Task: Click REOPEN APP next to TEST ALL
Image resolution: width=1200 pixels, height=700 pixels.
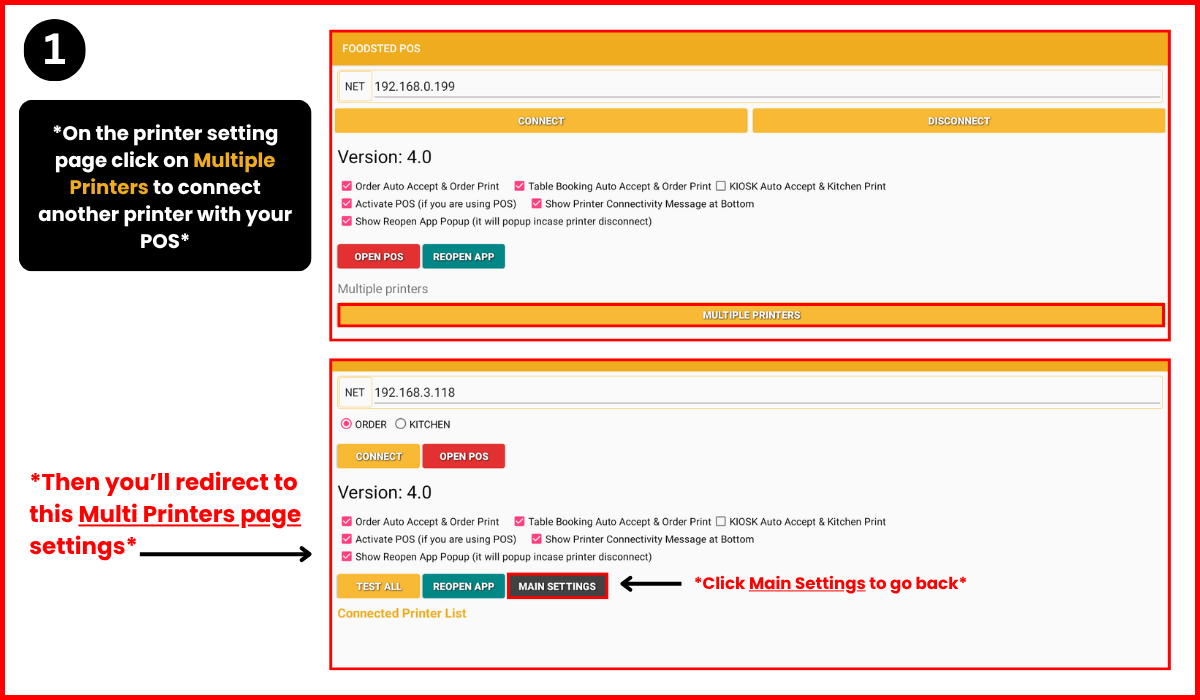Action: point(464,586)
